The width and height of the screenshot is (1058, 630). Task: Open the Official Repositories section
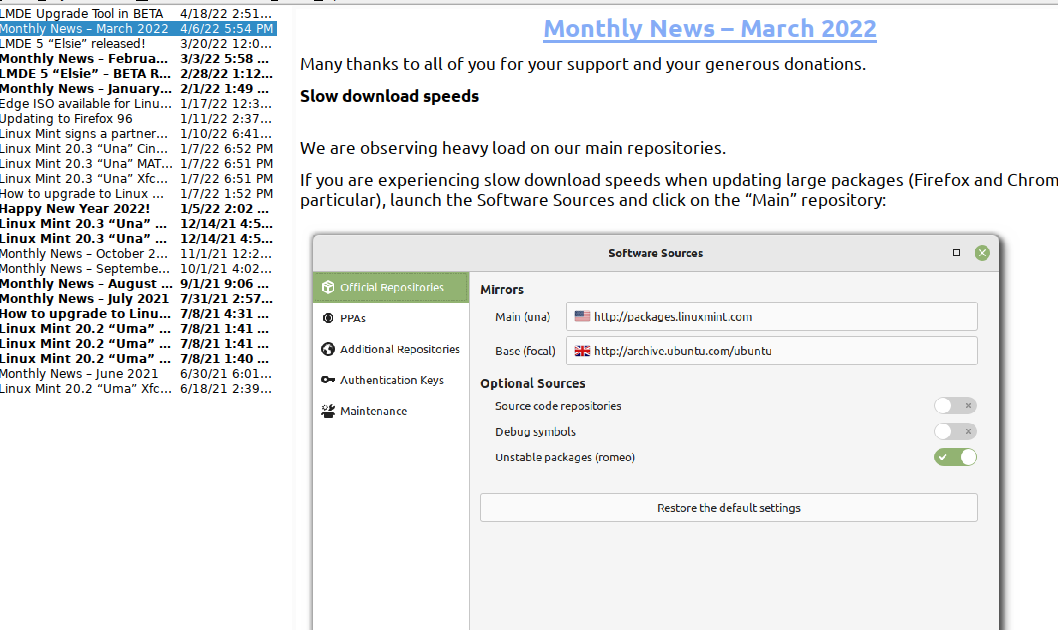pos(388,286)
